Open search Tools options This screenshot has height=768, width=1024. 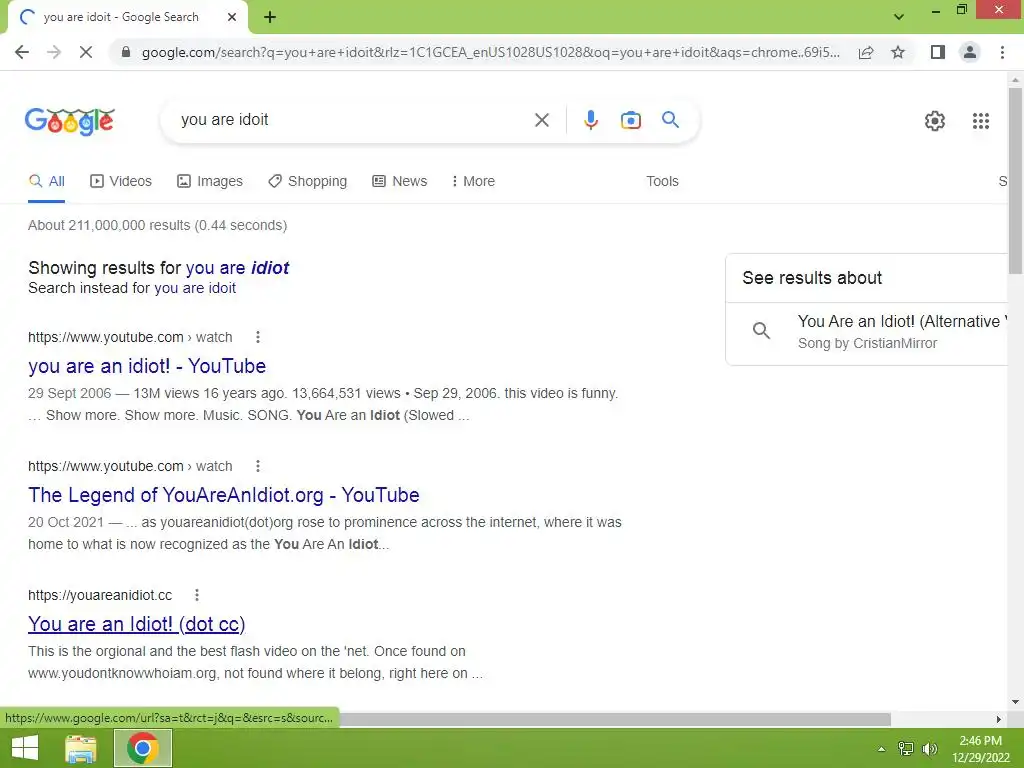662,182
